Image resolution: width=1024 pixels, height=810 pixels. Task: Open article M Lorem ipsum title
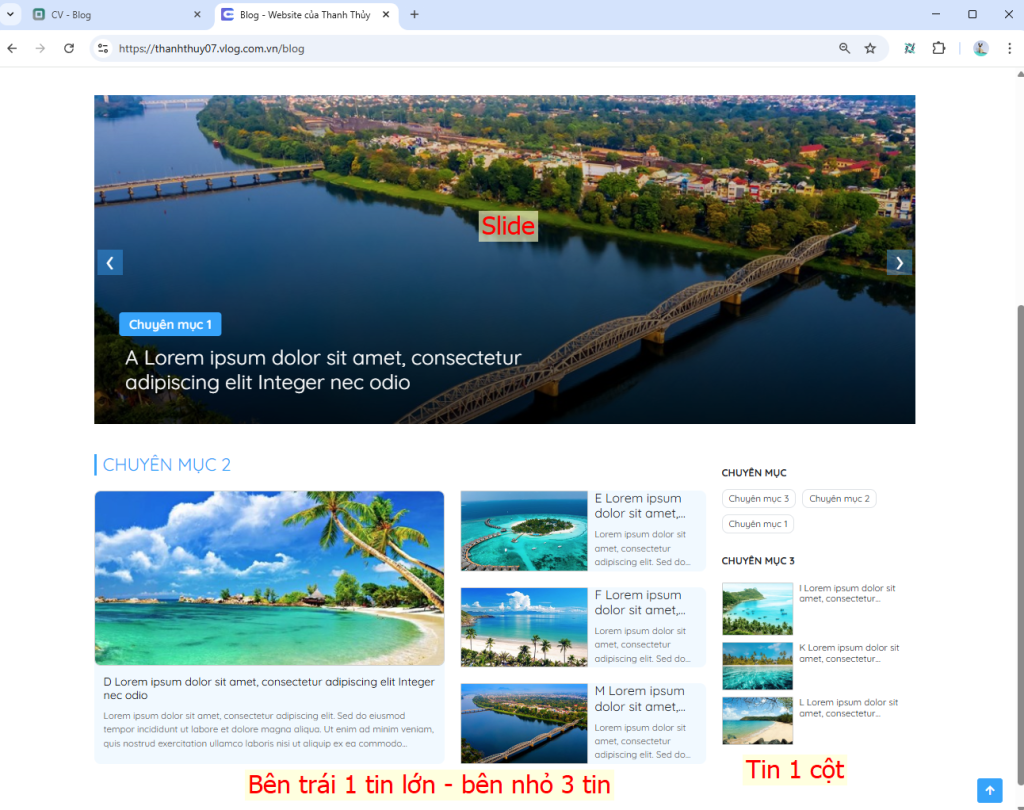tap(640, 698)
